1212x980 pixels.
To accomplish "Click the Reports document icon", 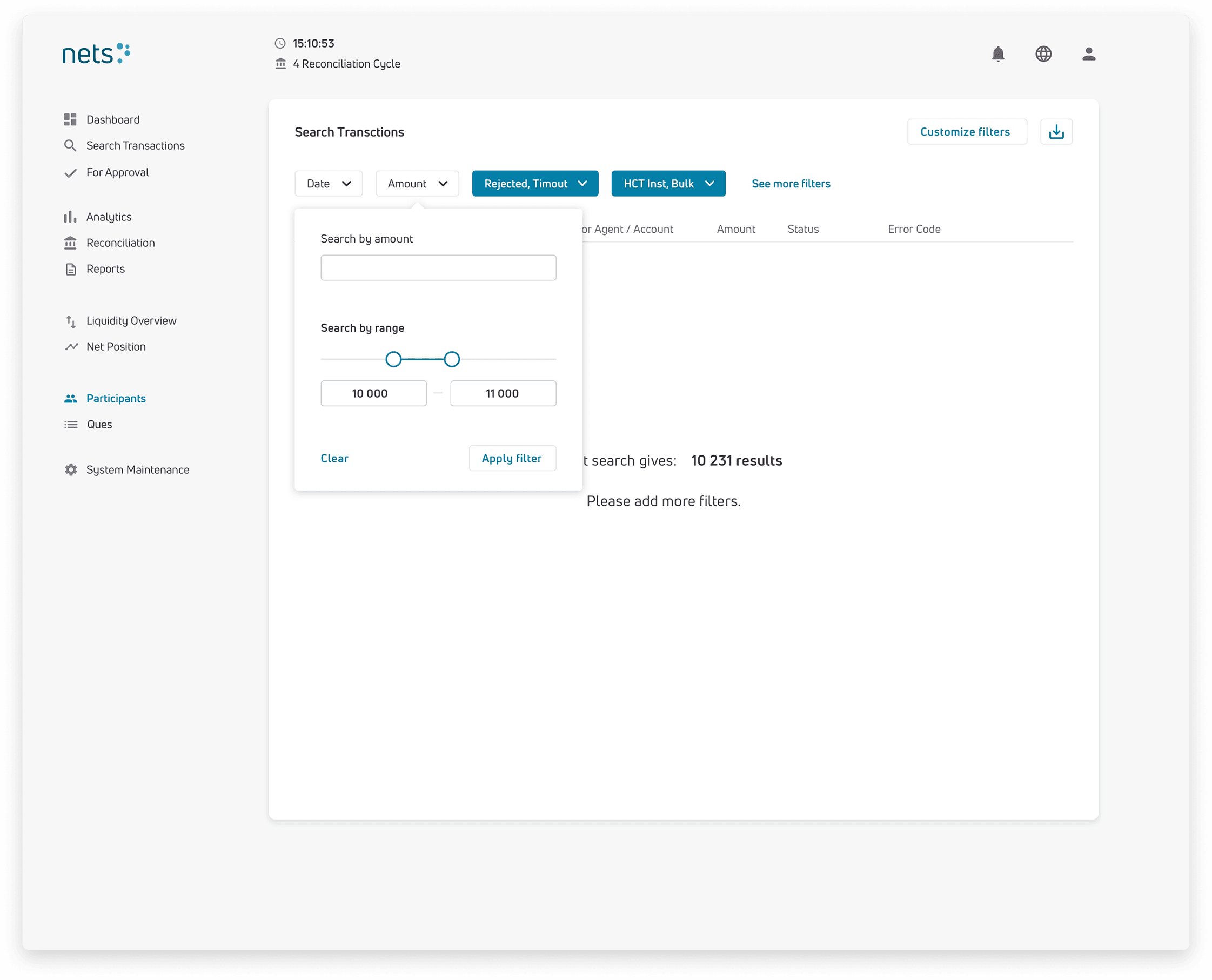I will tap(71, 269).
